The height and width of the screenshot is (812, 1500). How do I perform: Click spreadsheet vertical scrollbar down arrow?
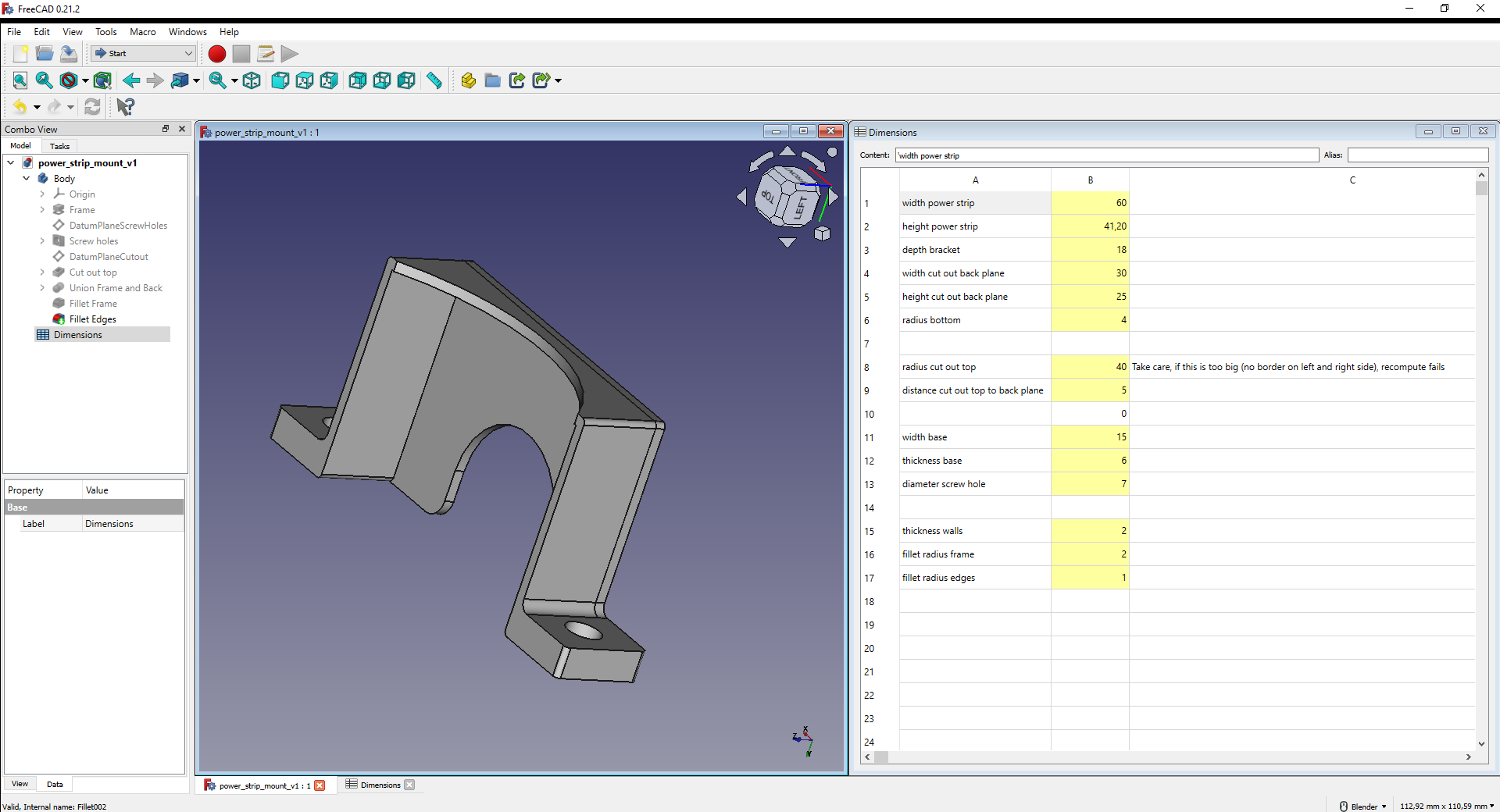click(1481, 744)
